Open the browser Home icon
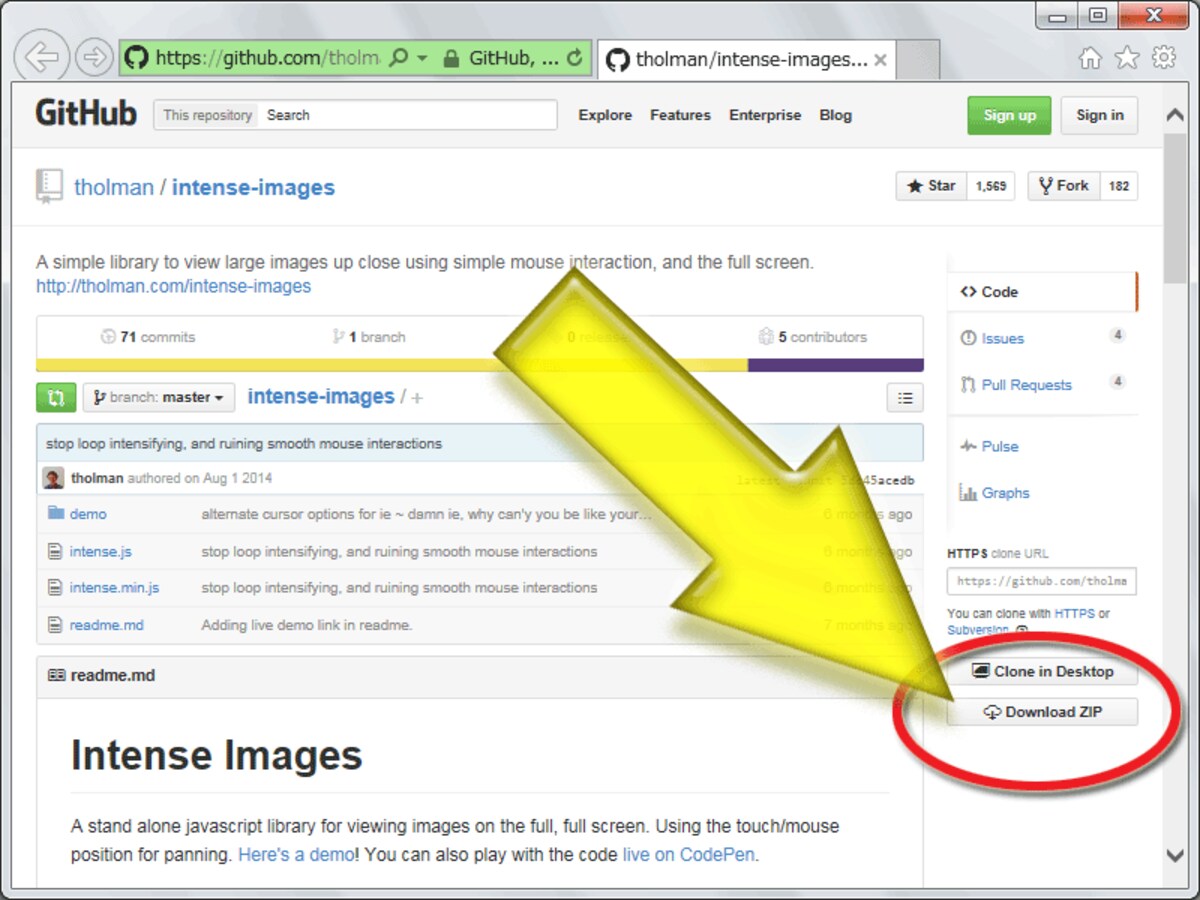This screenshot has width=1200, height=900. pos(1090,58)
